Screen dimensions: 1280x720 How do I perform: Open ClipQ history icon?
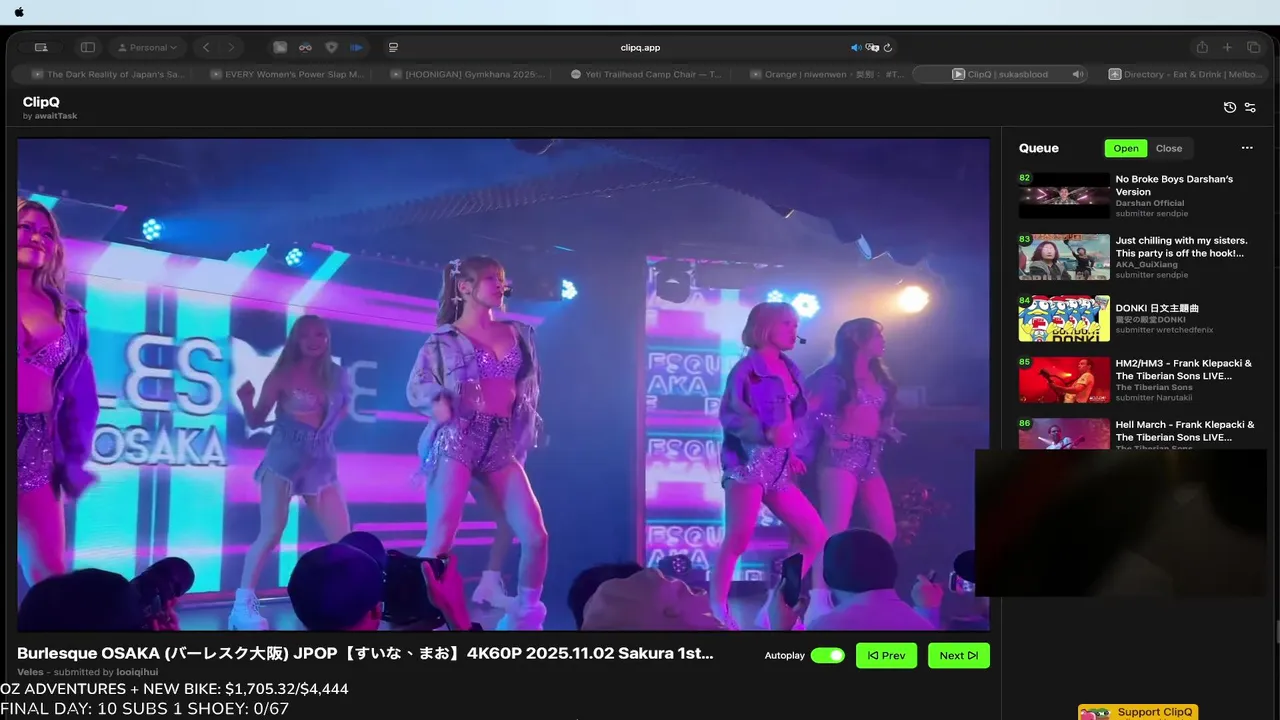pyautogui.click(x=1230, y=108)
